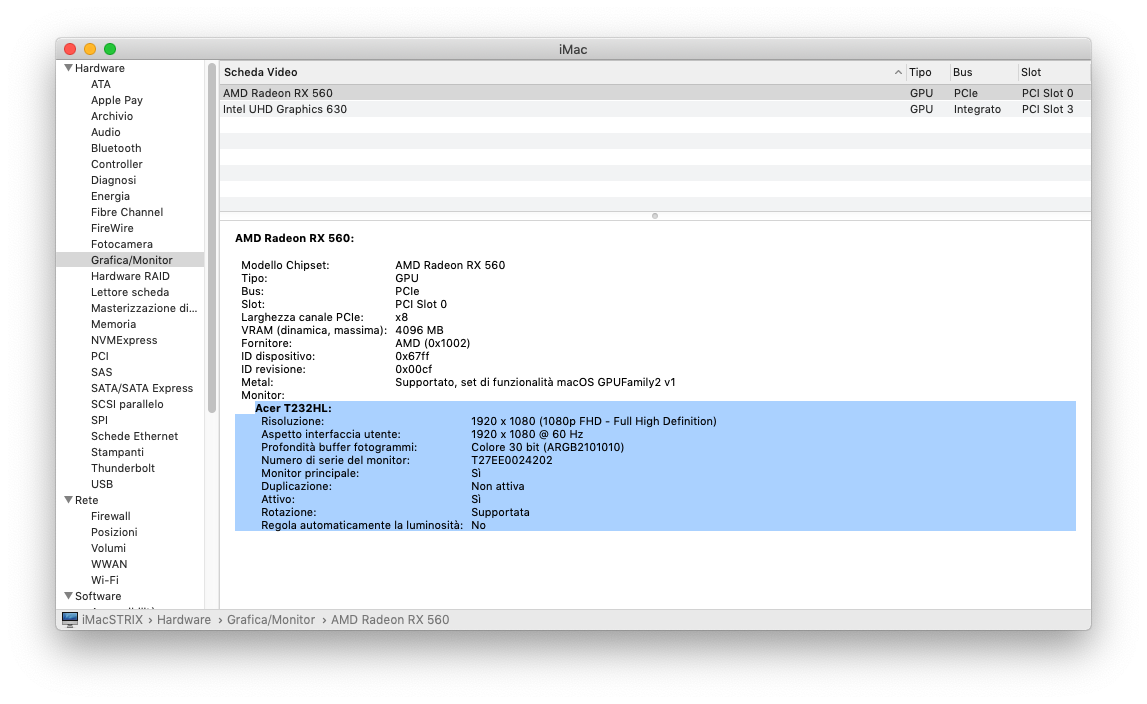Viewport: 1147px width, 704px height.
Task: Collapse the Software section triangle
Action: (x=68, y=596)
